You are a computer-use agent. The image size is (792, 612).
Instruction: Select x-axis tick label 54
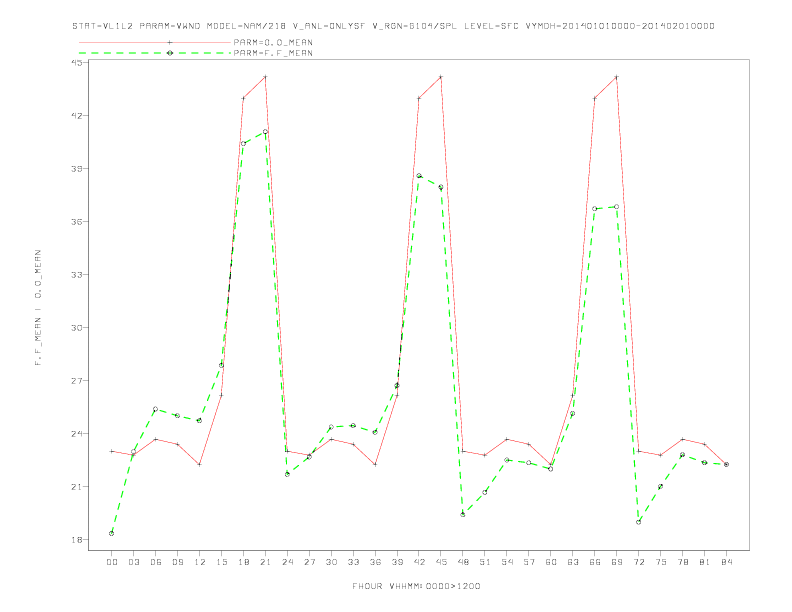coord(507,562)
